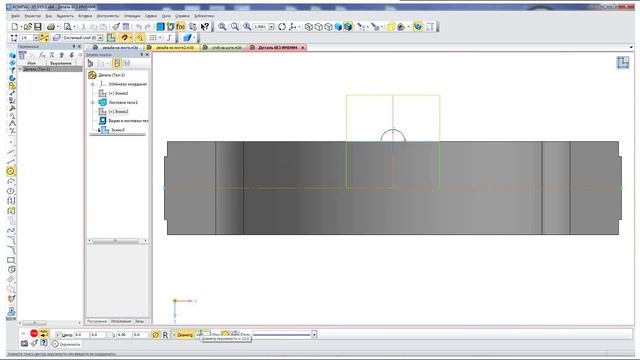Select the last sketch item in tree
640x360 pixels.
coord(113,130)
